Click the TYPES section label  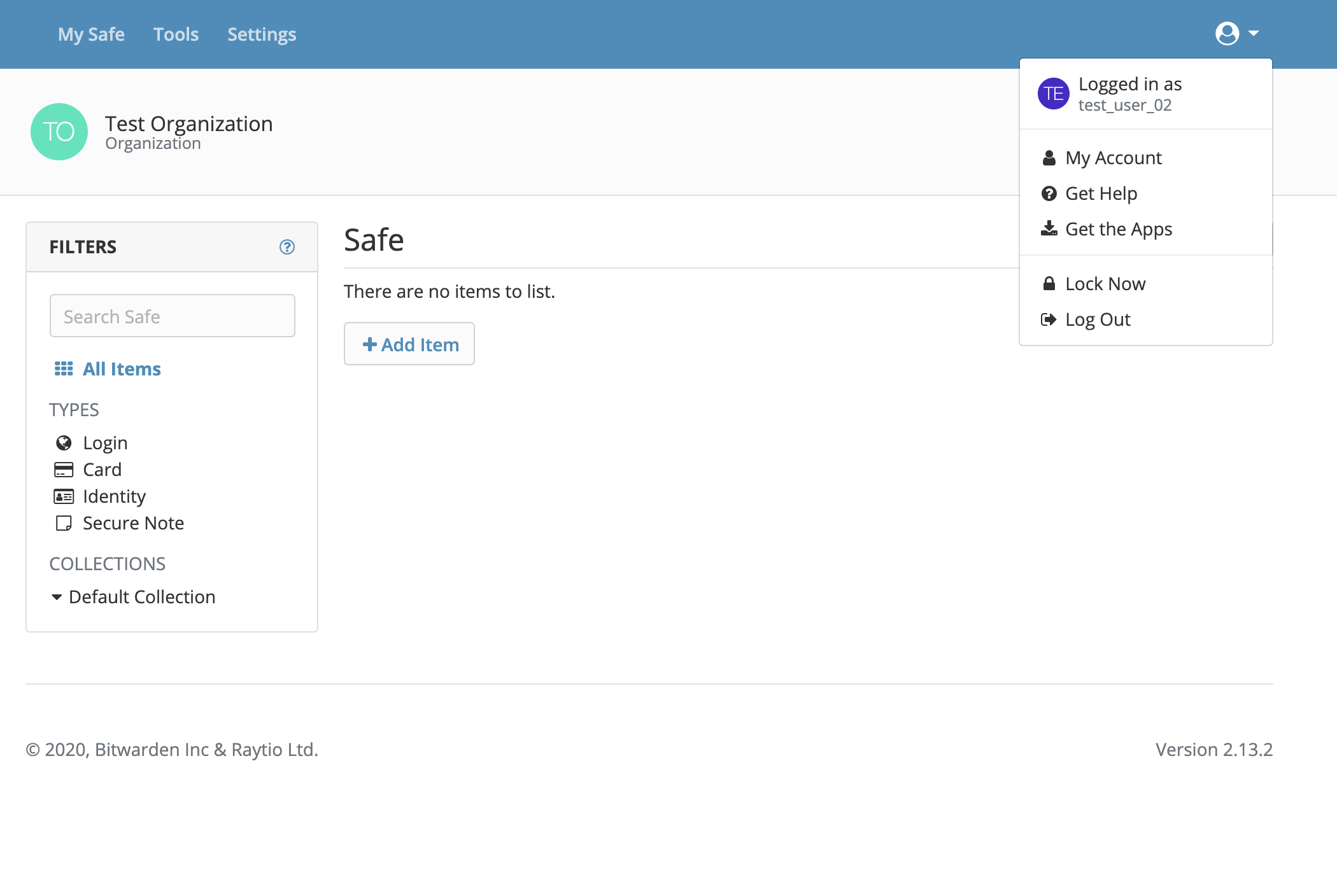(74, 410)
